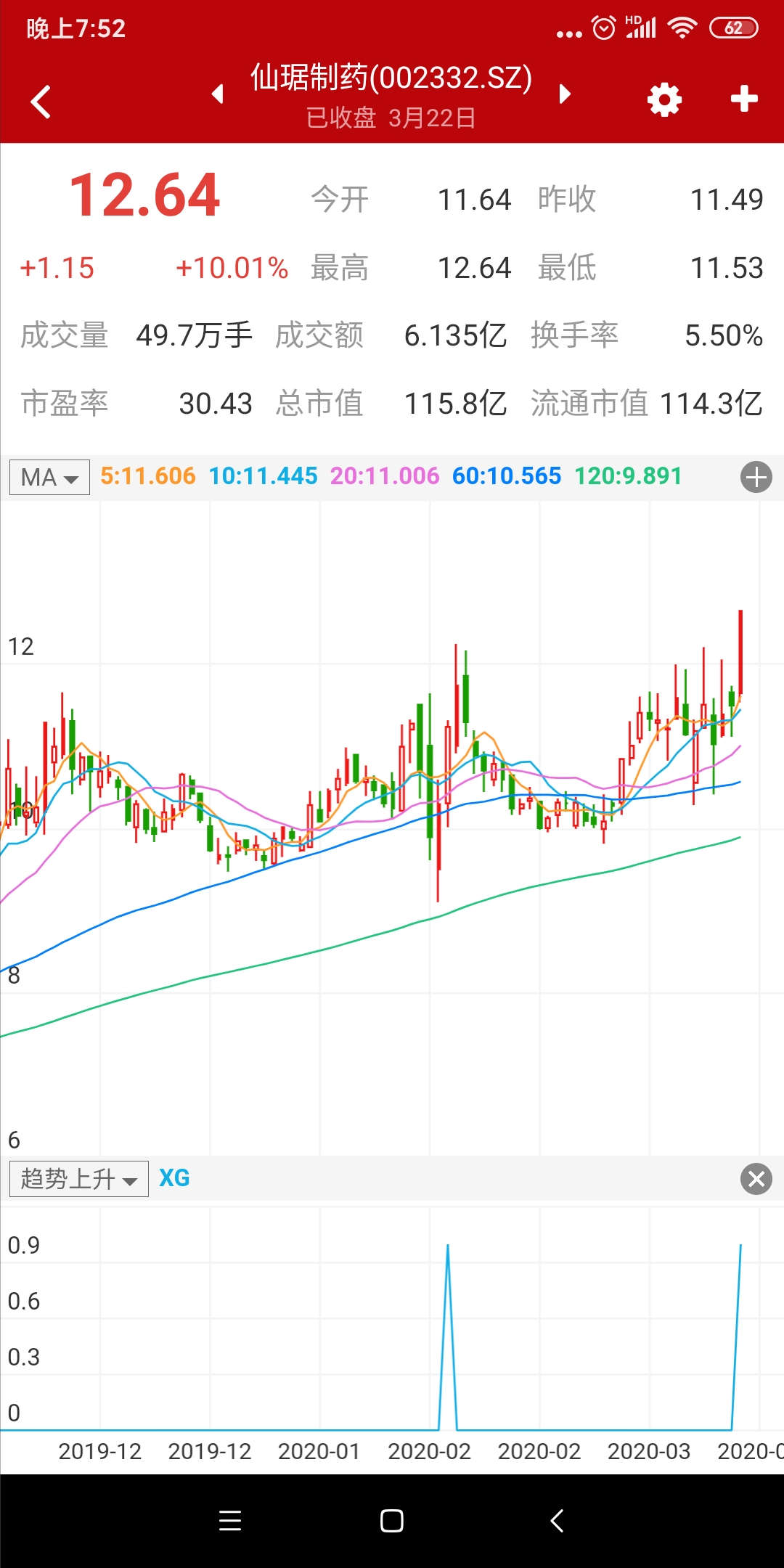Screen dimensions: 784x1568
Task: Tap the back arrow in header
Action: tap(41, 101)
